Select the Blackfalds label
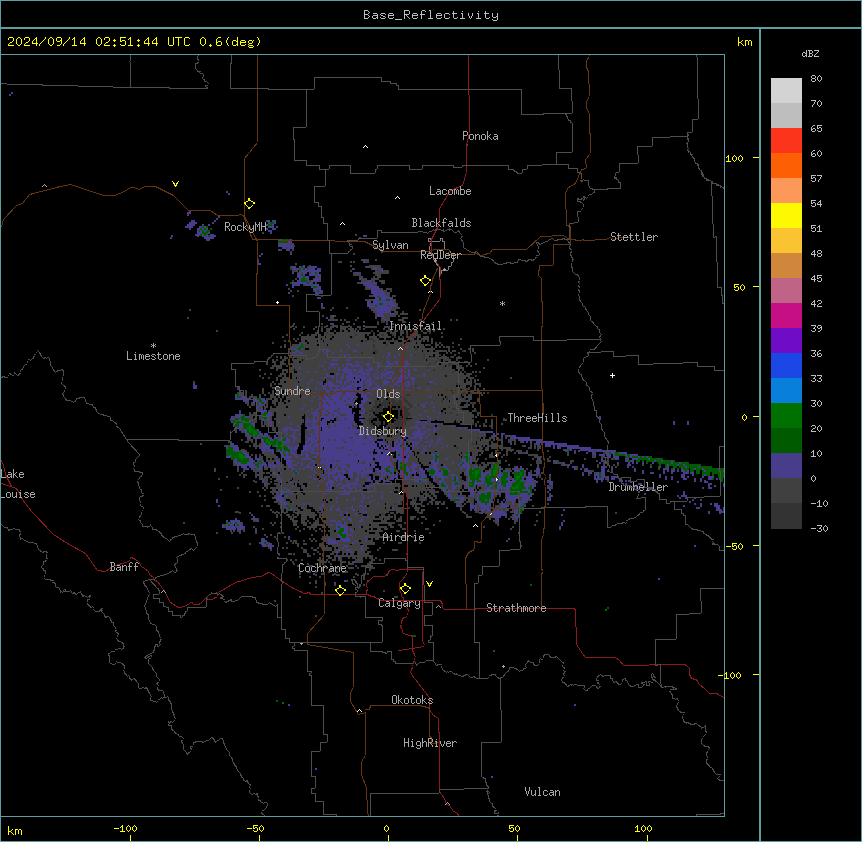The height and width of the screenshot is (842, 862). pyautogui.click(x=441, y=223)
